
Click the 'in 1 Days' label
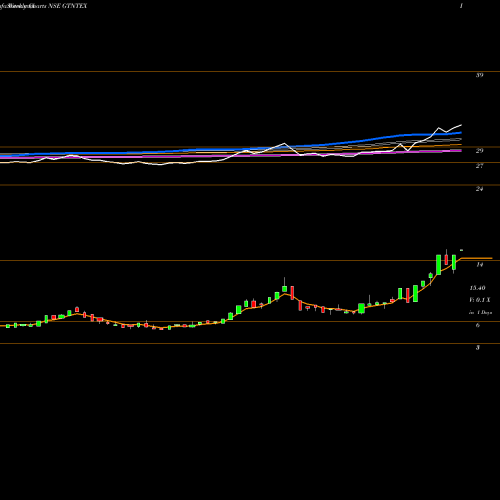pos(480,312)
